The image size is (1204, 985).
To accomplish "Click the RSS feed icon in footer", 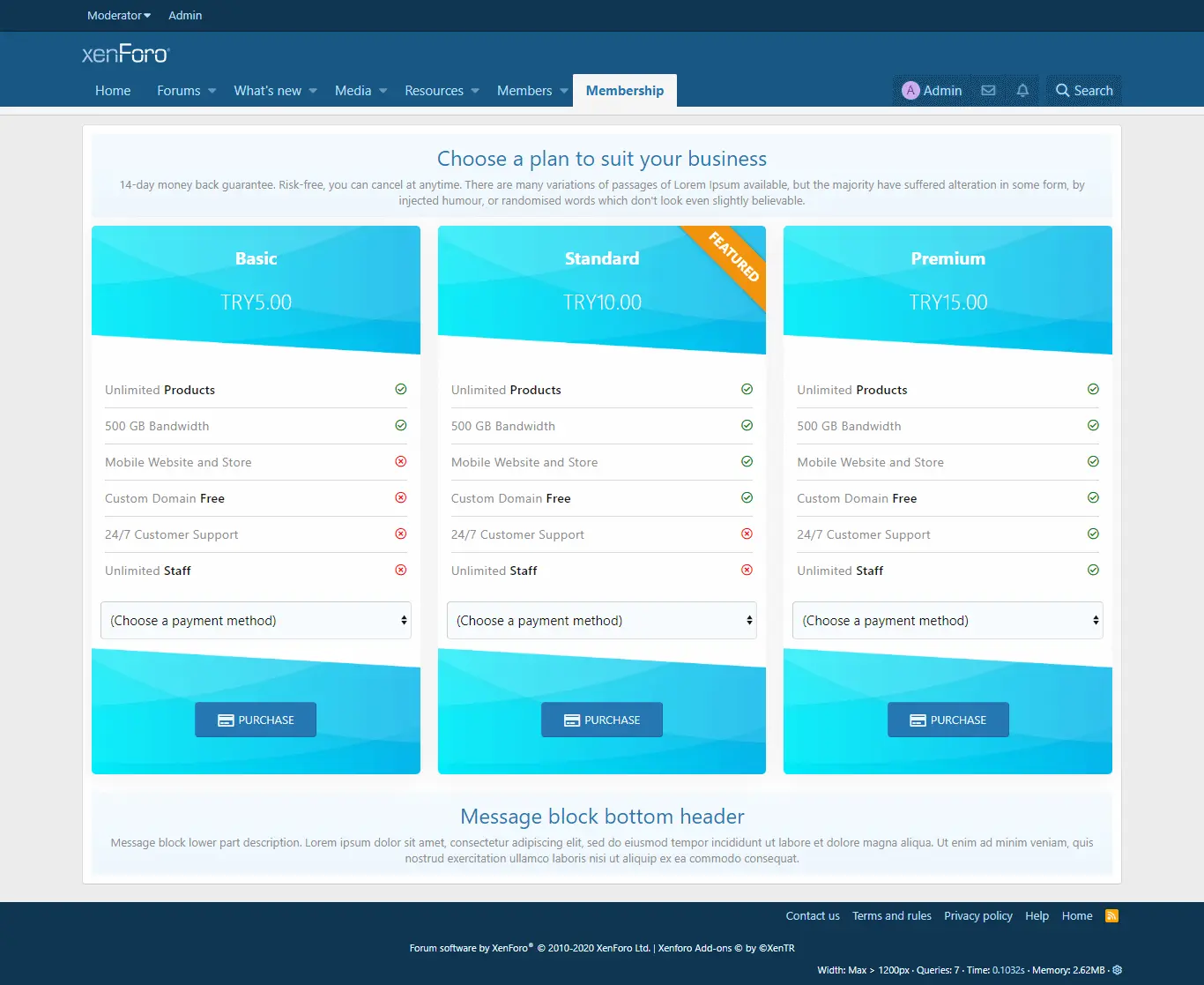I will [x=1111, y=915].
